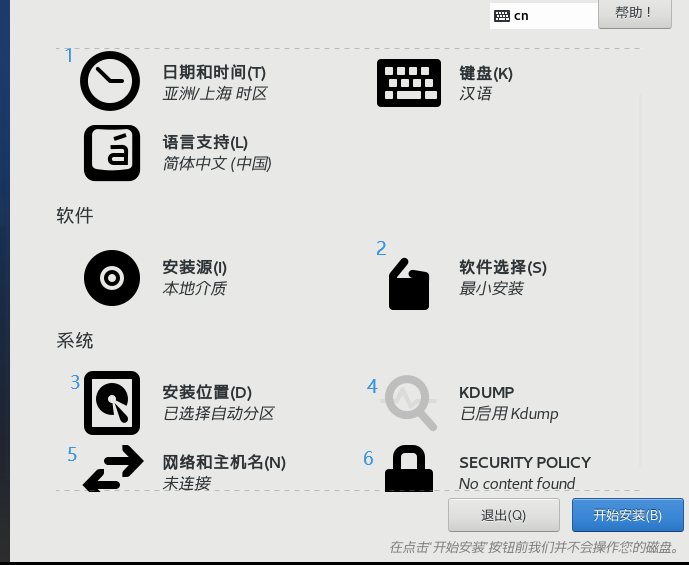The image size is (689, 565).
Task: Click the clock icon for date and time
Action: [110, 81]
